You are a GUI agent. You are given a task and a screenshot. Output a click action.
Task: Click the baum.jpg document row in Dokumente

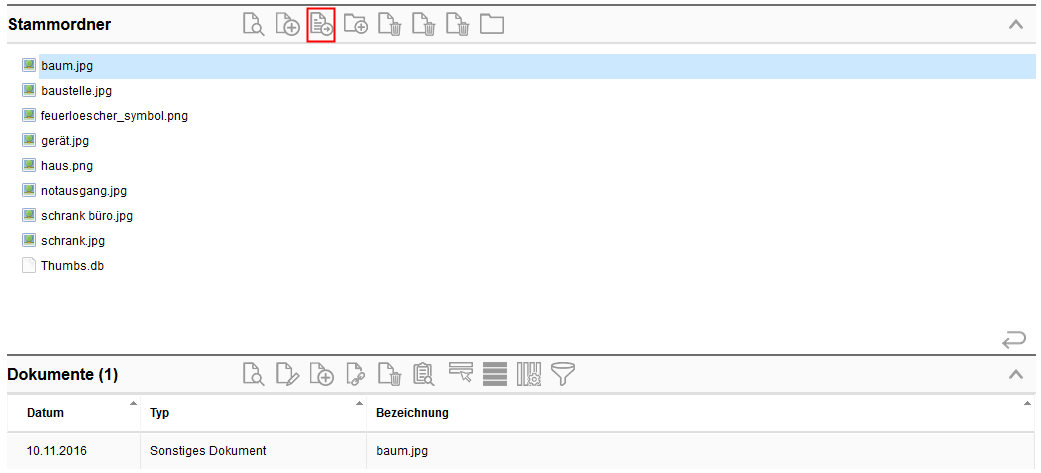click(401, 451)
